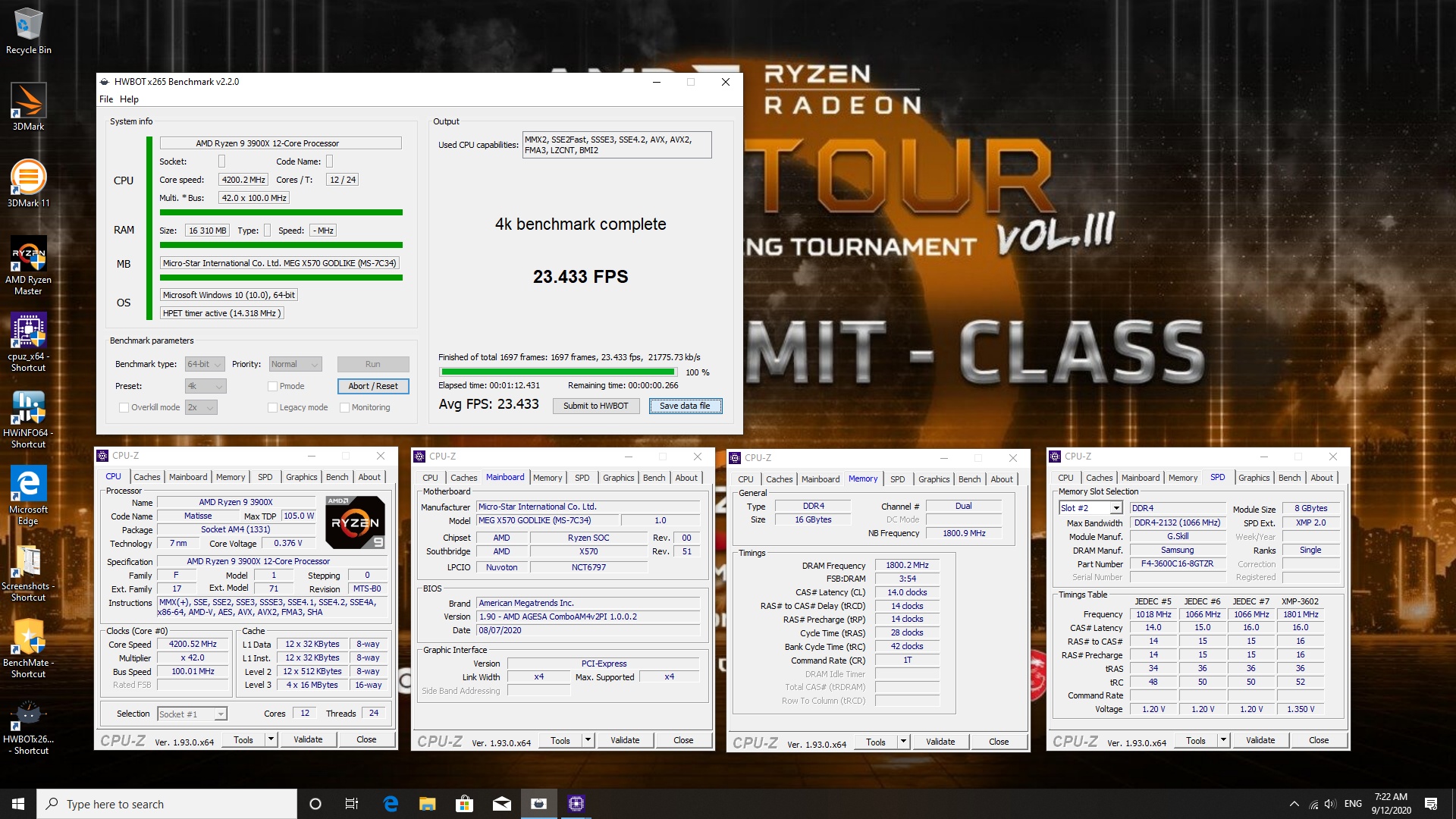Open the File menu in HWBOT x265
1456x819 pixels.
(x=106, y=99)
